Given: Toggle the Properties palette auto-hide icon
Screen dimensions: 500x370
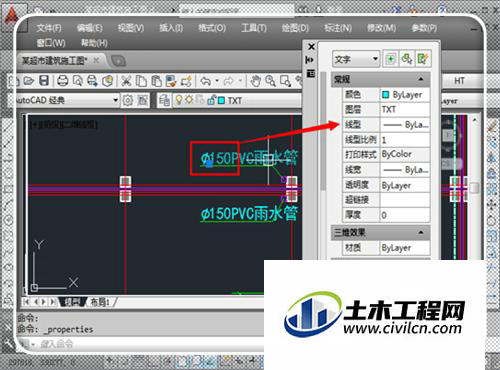Looking at the screenshot, I should (310, 60).
